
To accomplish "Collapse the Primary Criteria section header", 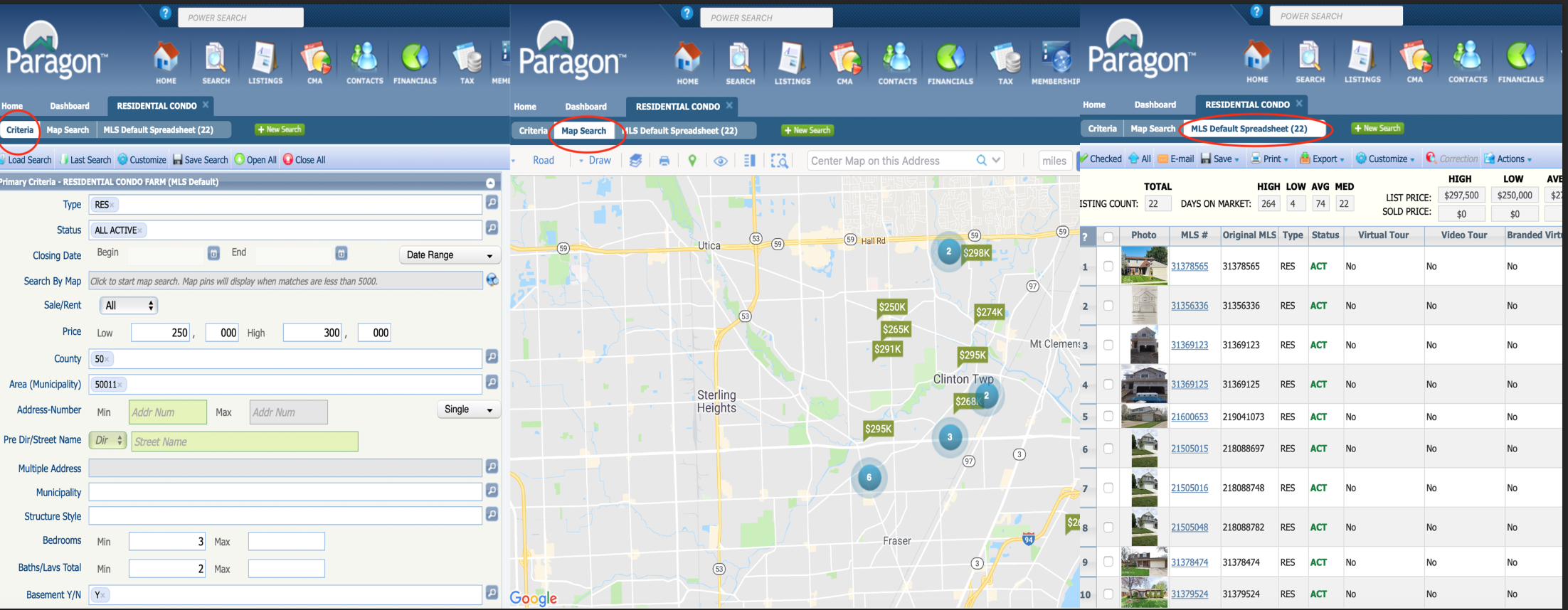I will (490, 183).
